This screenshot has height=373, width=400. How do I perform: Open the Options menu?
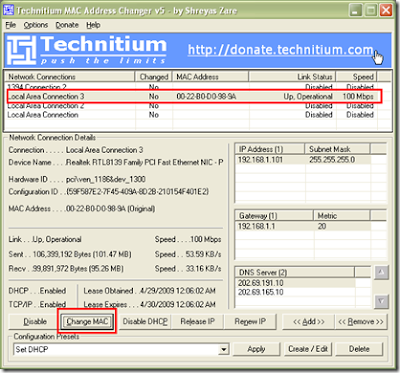[x=36, y=25]
